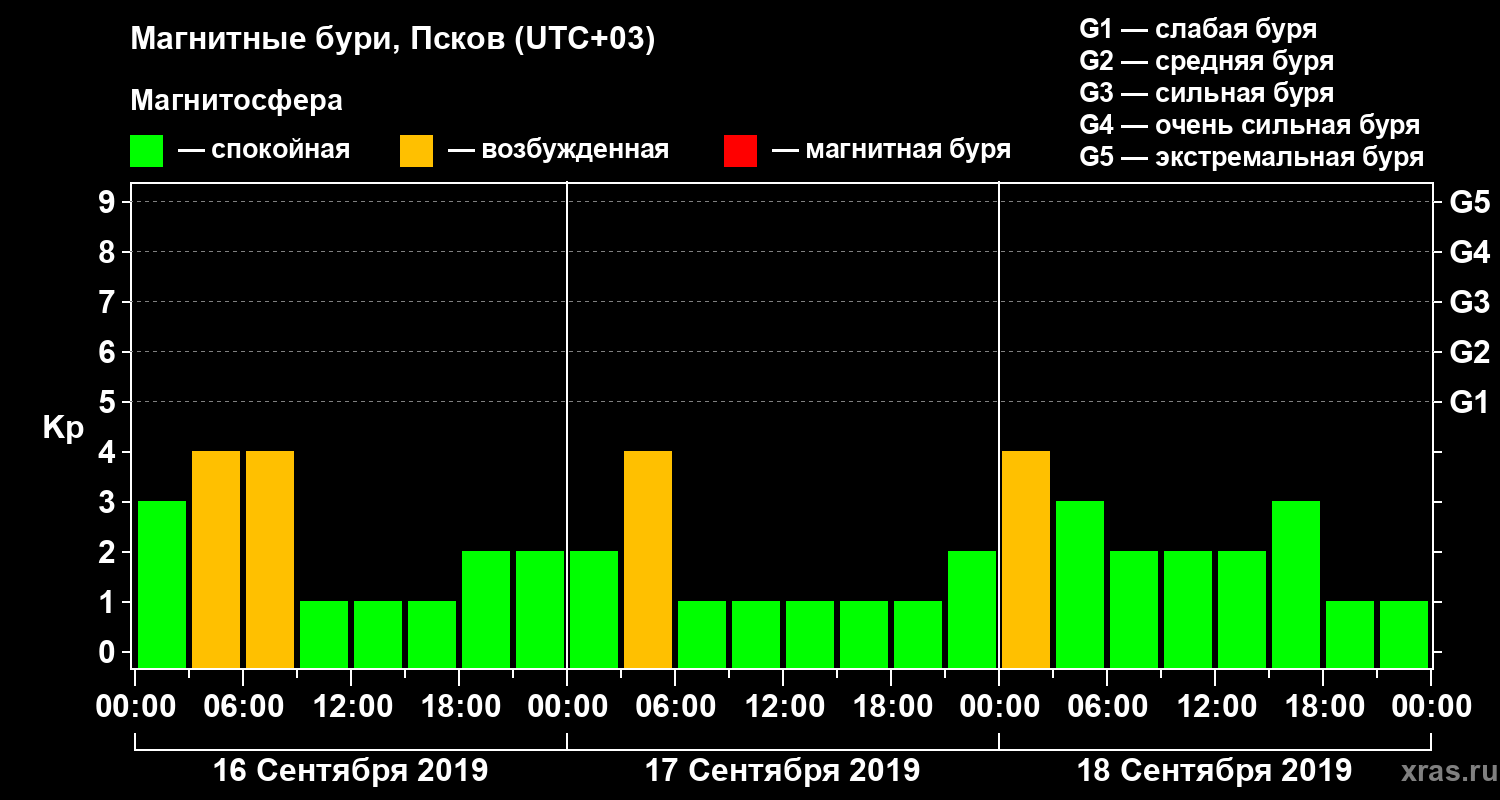
Task: Click the orange 'возбужденная' legend swatch
Action: [x=416, y=151]
